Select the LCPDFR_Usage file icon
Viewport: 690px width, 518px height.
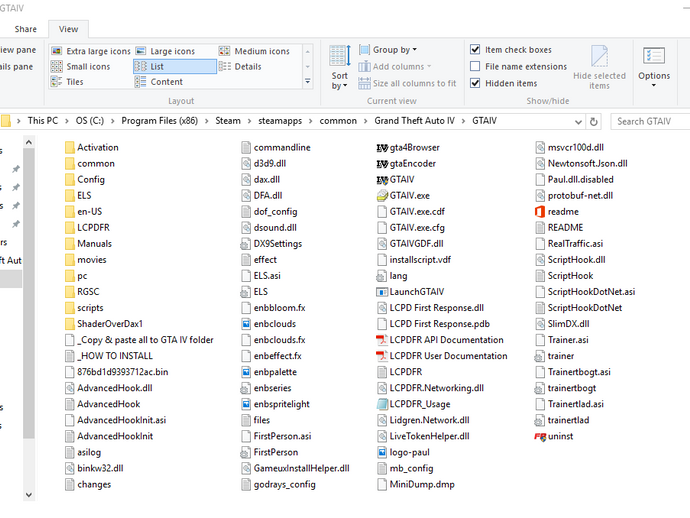click(382, 404)
